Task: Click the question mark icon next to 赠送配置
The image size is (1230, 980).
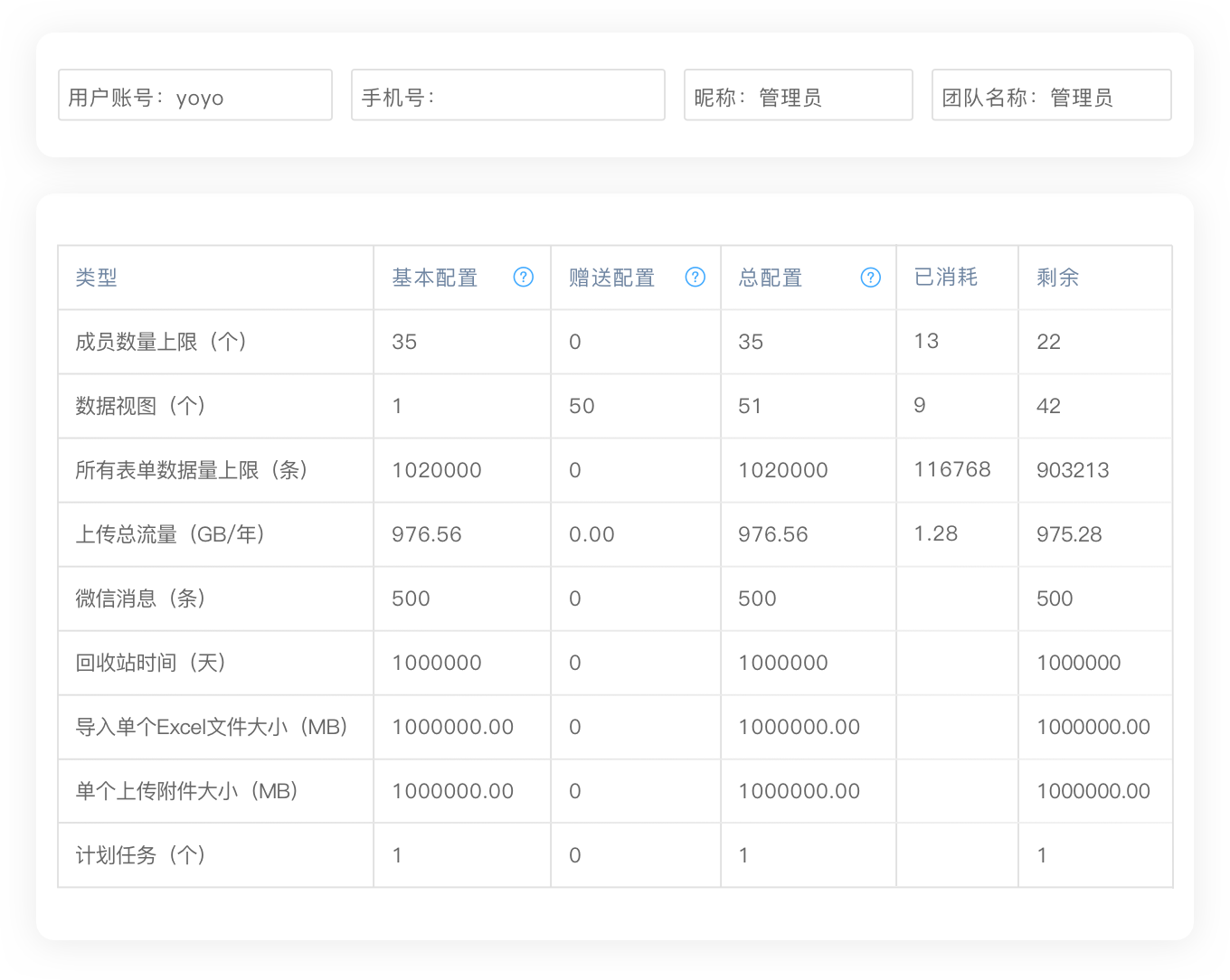Action: pos(695,278)
